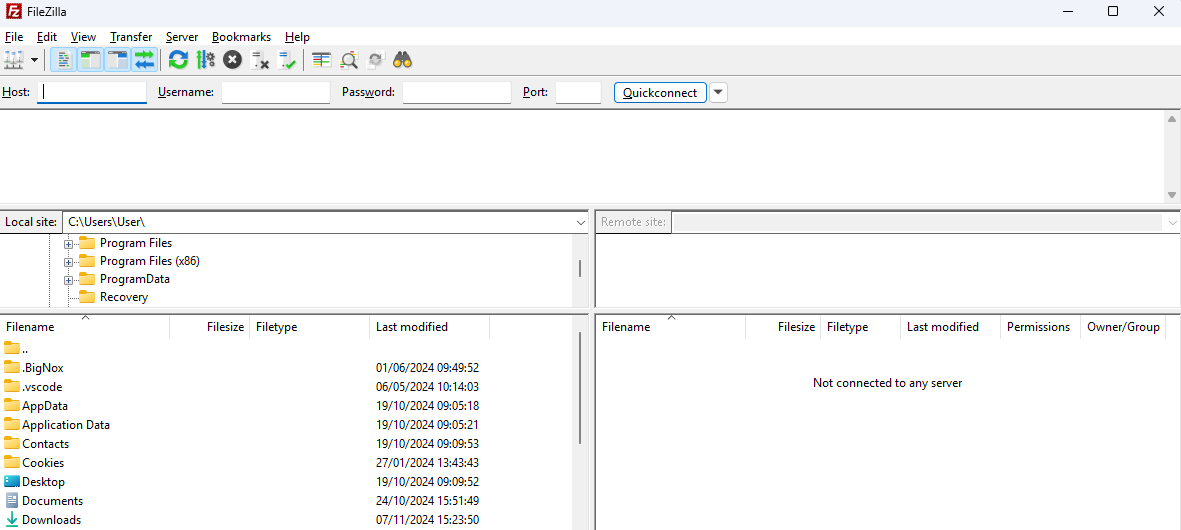Open the File menu
The width and height of the screenshot is (1181, 530).
click(x=14, y=37)
